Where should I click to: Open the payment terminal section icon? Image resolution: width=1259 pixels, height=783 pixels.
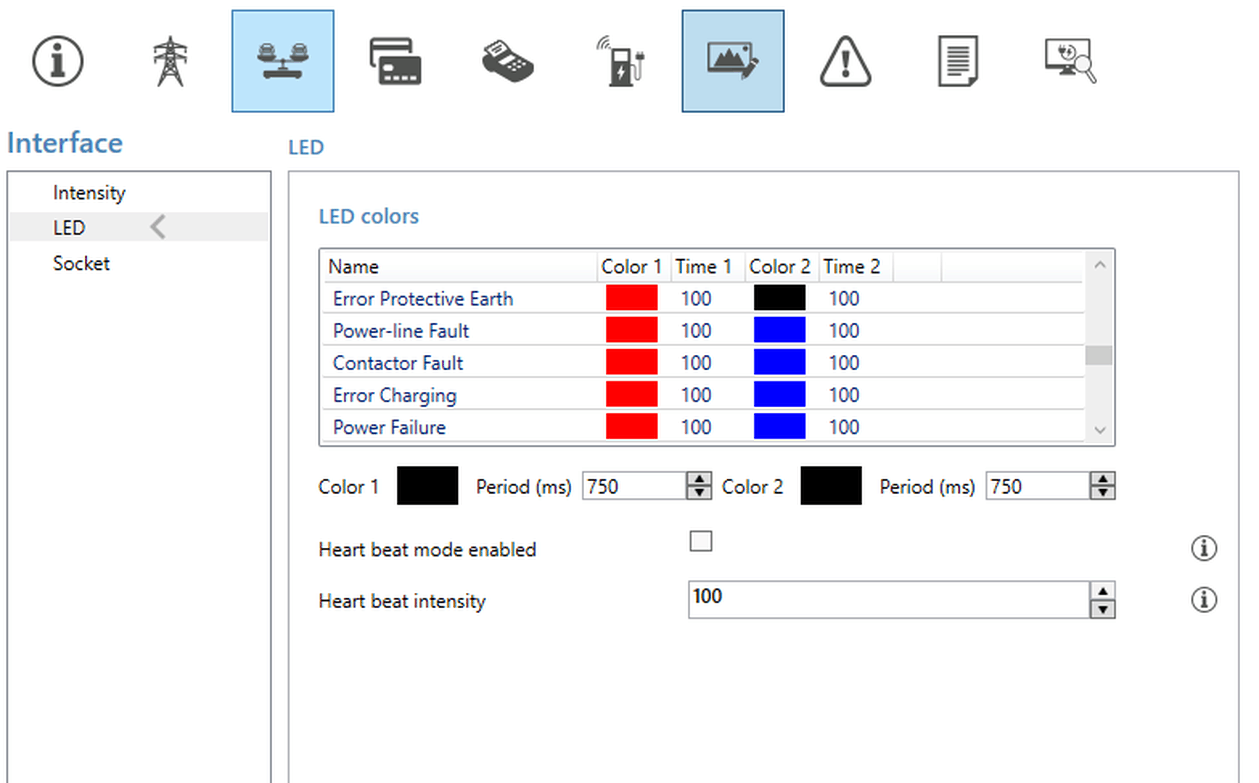point(508,61)
